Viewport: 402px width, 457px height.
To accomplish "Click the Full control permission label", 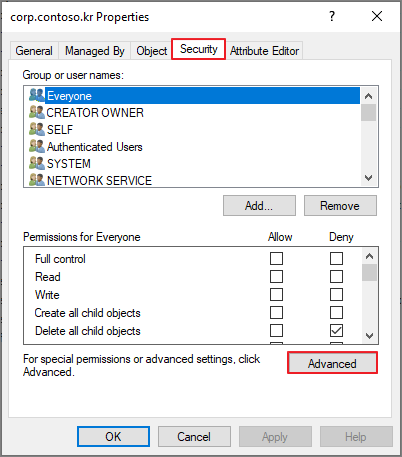I will point(60,259).
